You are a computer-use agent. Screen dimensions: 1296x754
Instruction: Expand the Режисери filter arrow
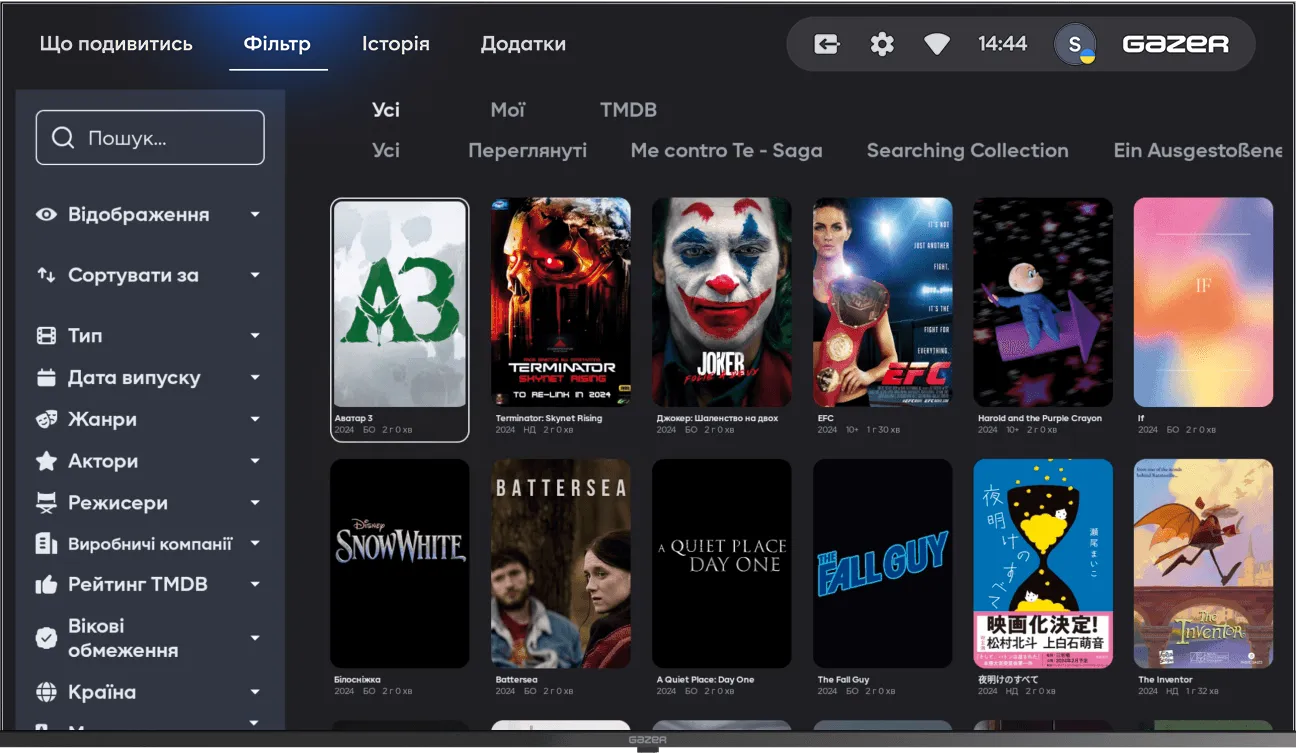tap(255, 503)
